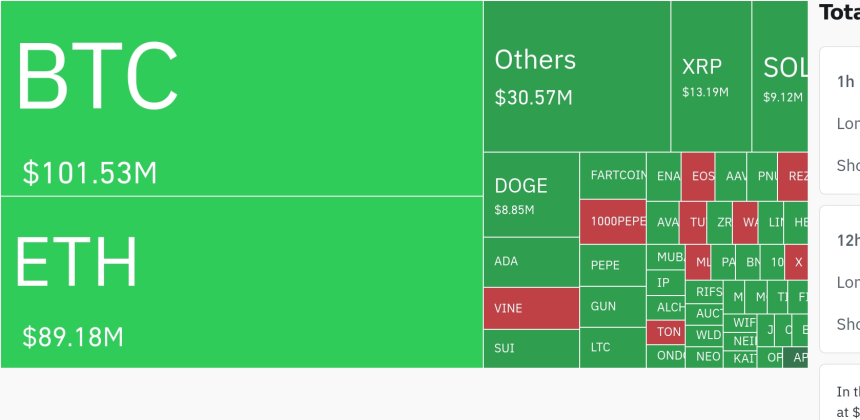Select the ENA tile
This screenshot has height=420, width=860.
click(664, 176)
